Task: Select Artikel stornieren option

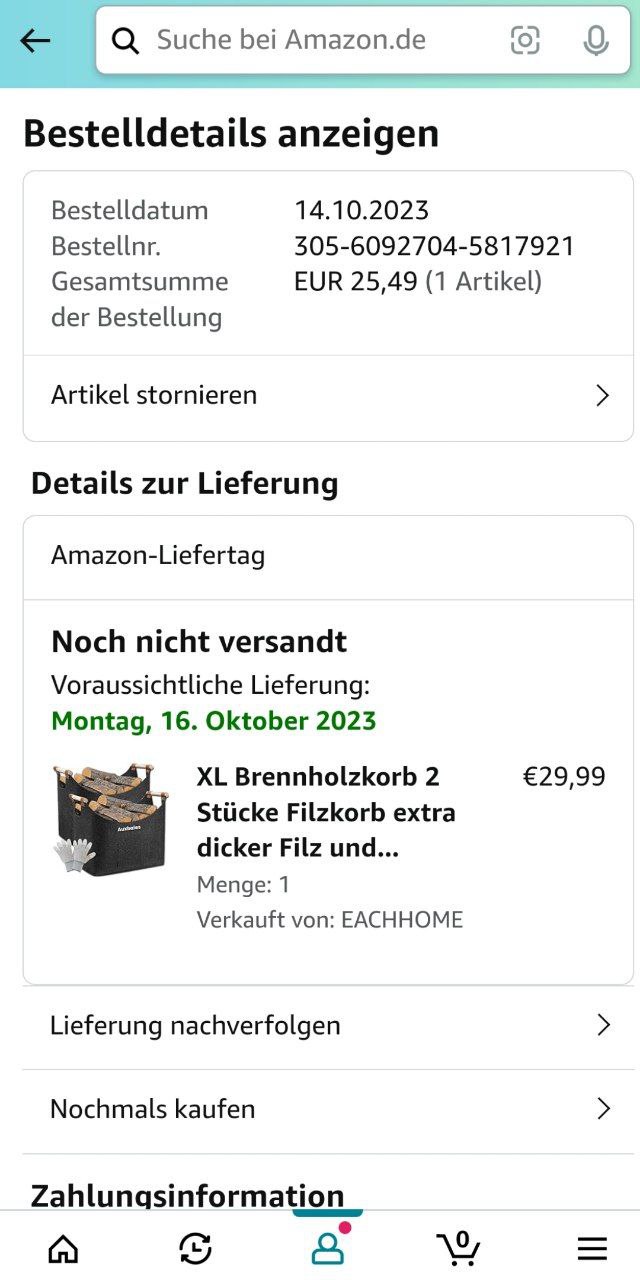Action: (x=154, y=395)
